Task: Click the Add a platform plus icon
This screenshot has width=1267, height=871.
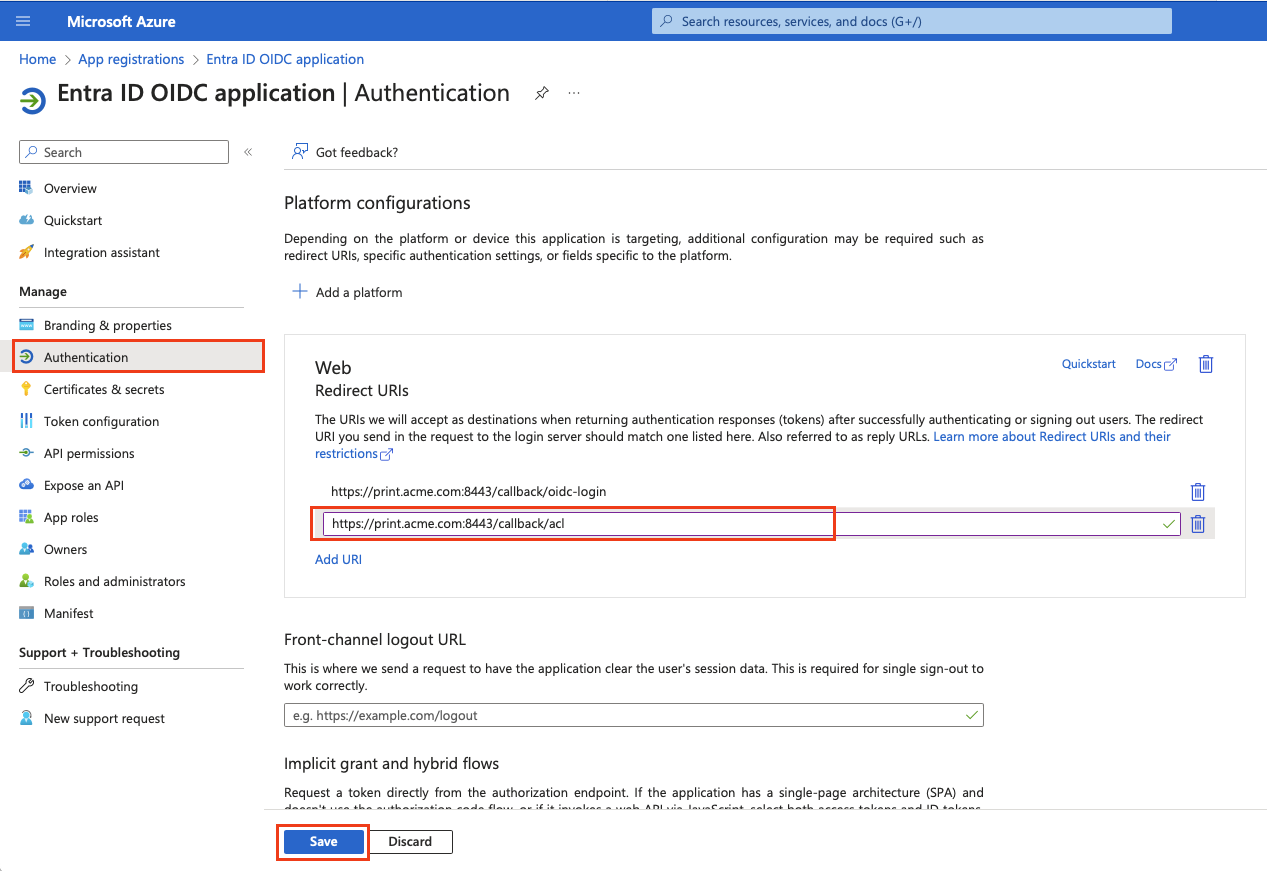Action: coord(299,292)
